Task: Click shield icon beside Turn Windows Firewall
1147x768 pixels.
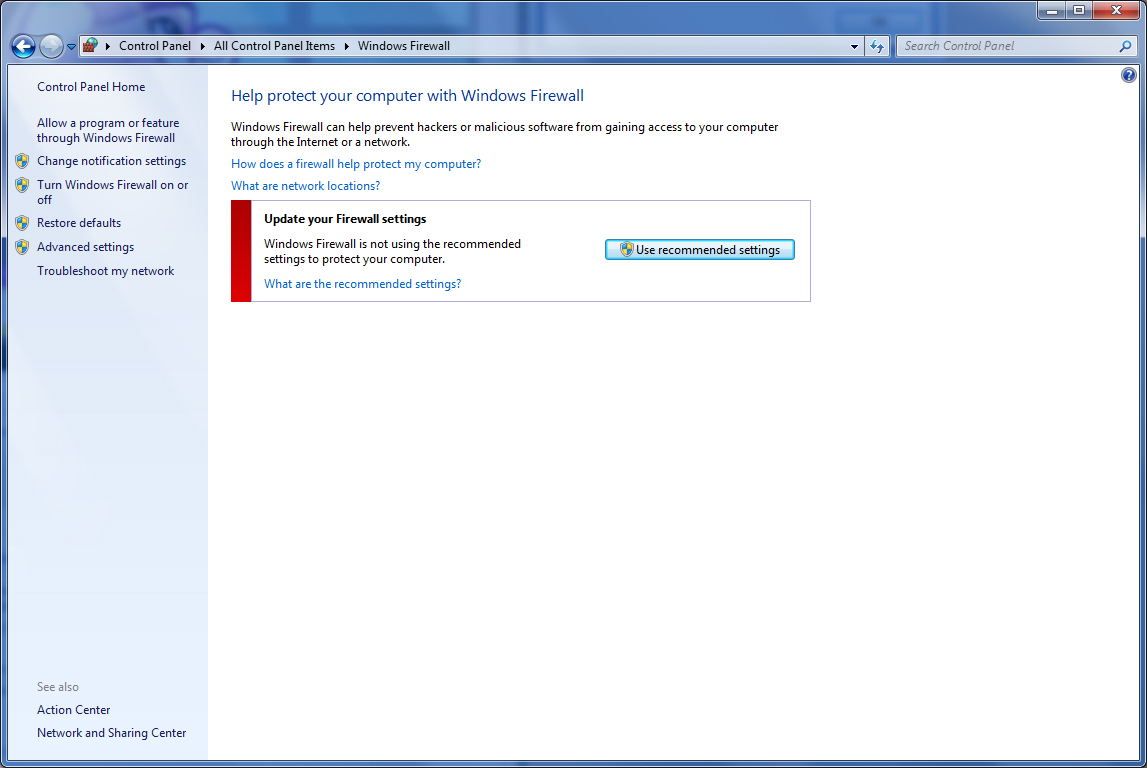Action: [x=22, y=185]
